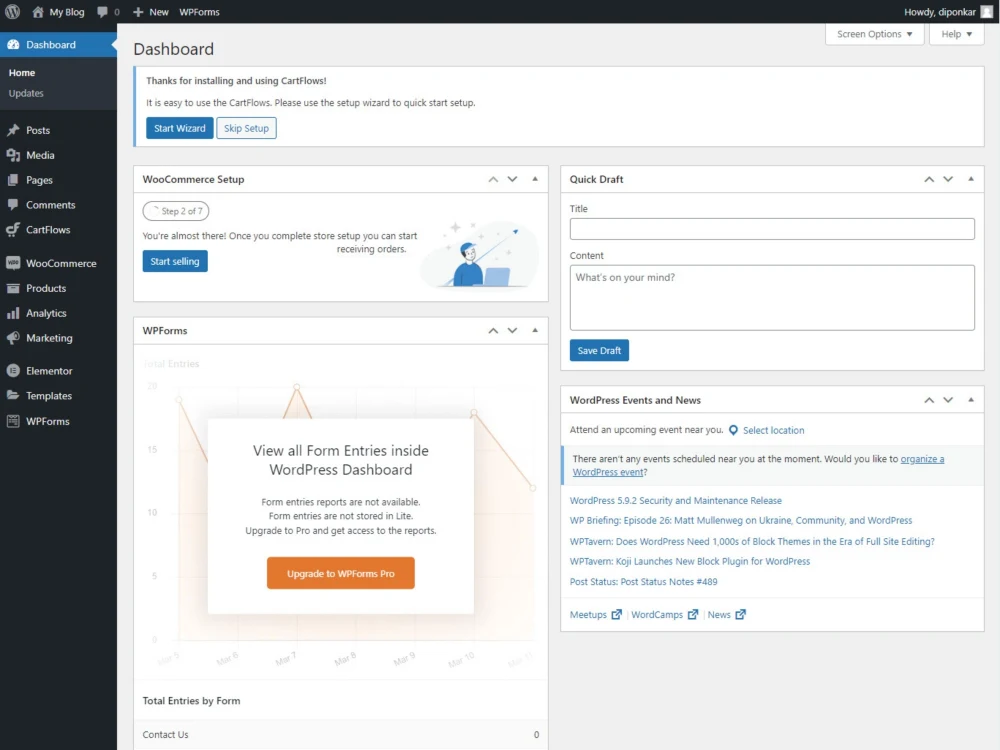Move WordPress Events and News widget up
1000x750 pixels.
[929, 400]
